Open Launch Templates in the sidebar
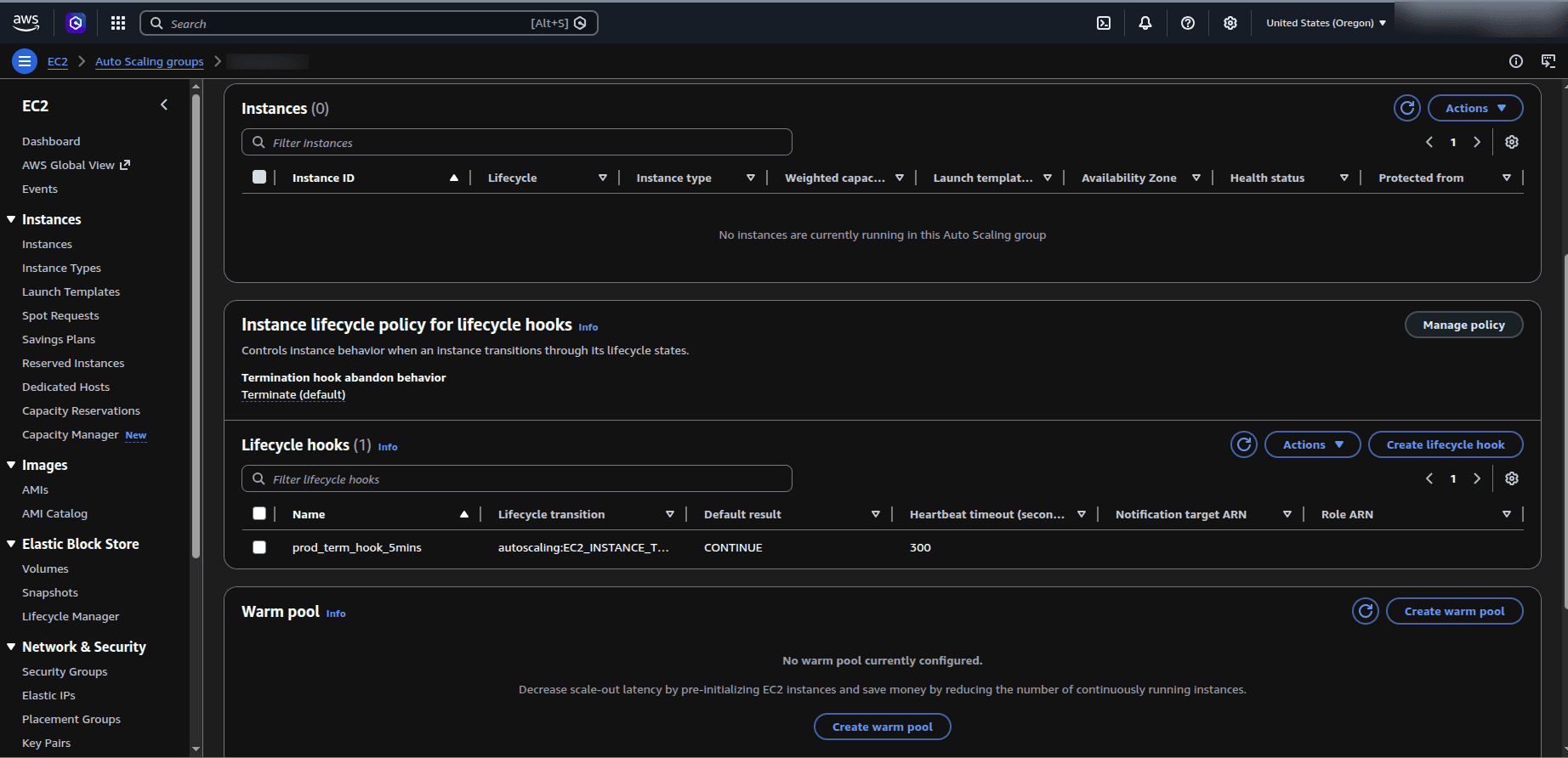Viewport: 1568px width, 758px height. coord(71,291)
